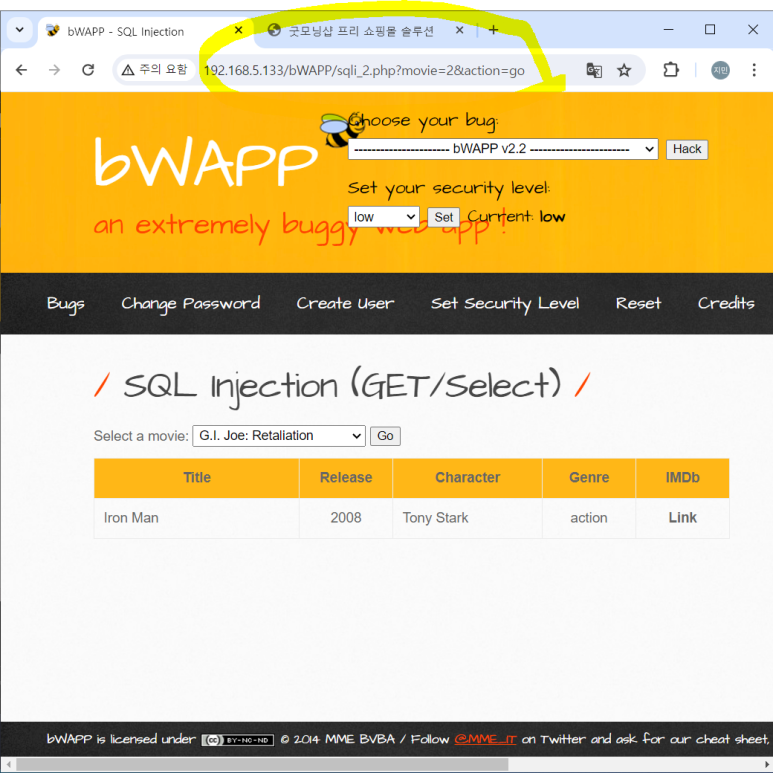Viewport: 773px width, 773px height.
Task: Open the security level low dropdown
Action: 384,217
